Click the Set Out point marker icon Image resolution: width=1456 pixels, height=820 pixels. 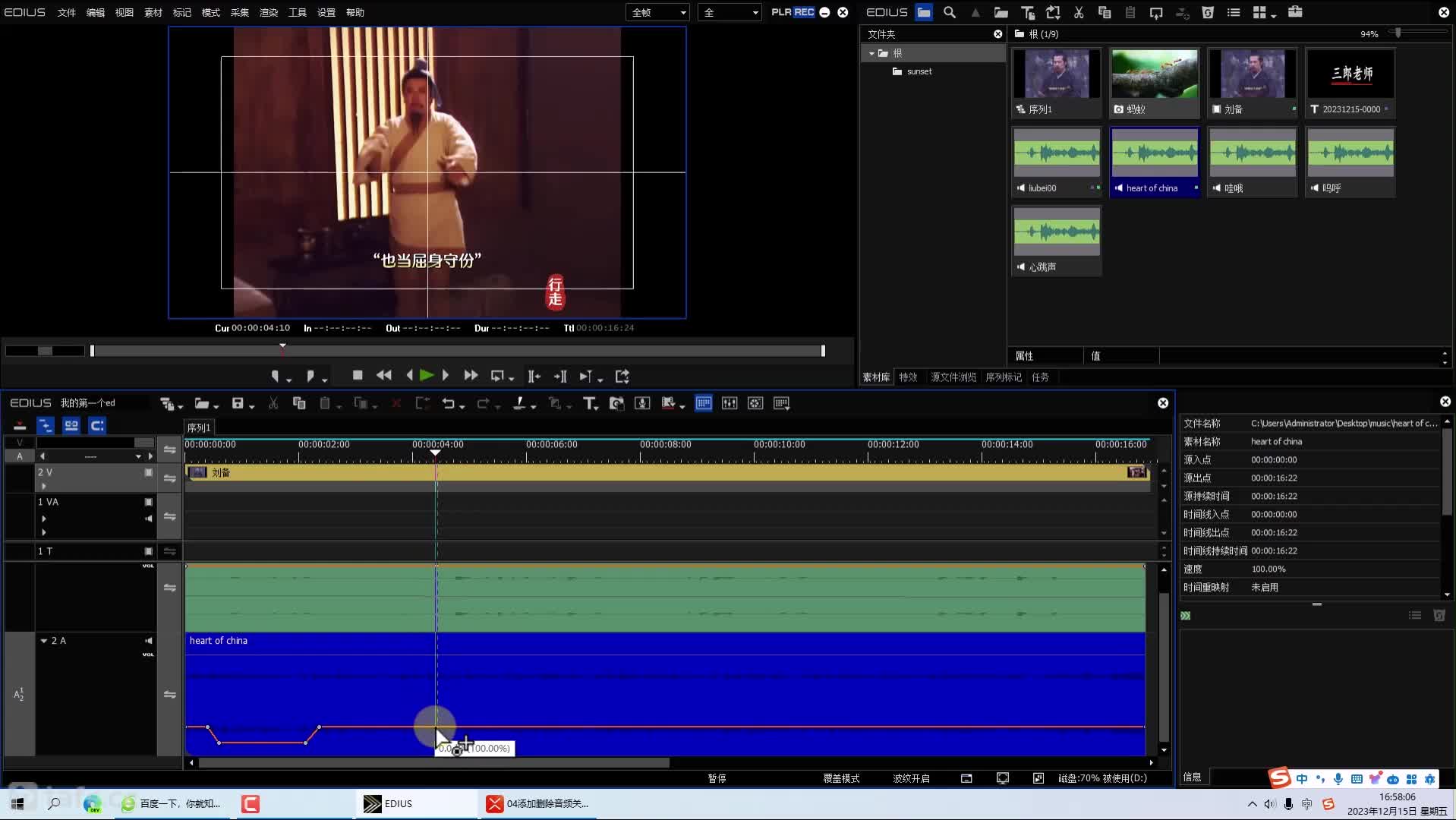(310, 376)
